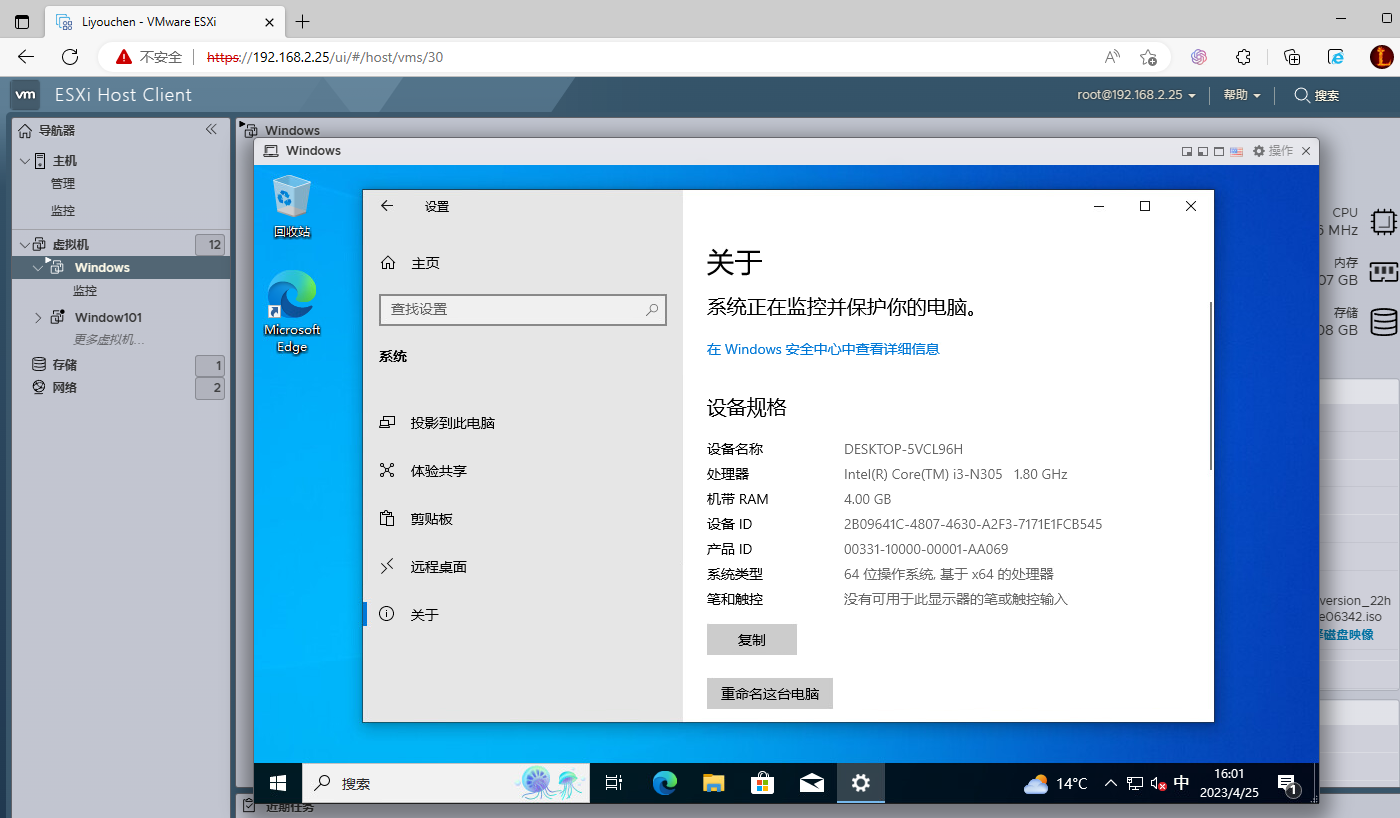Open the 存储 storage icon in navigator
The height and width of the screenshot is (818, 1400).
click(39, 365)
